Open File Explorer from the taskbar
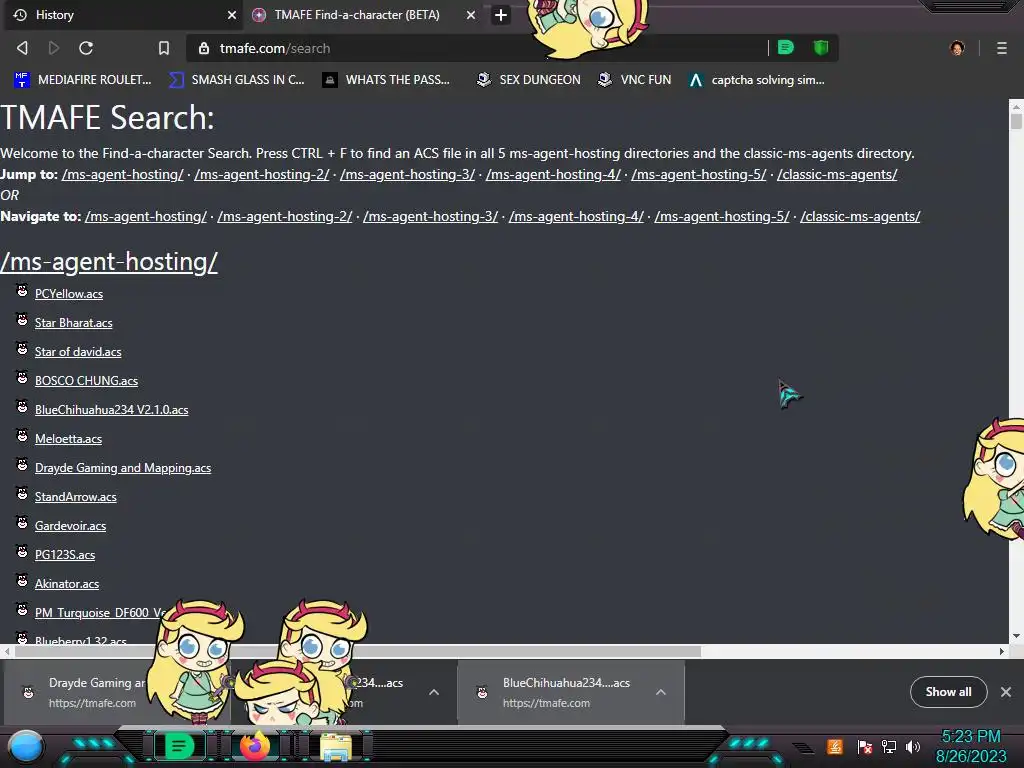 (336, 747)
